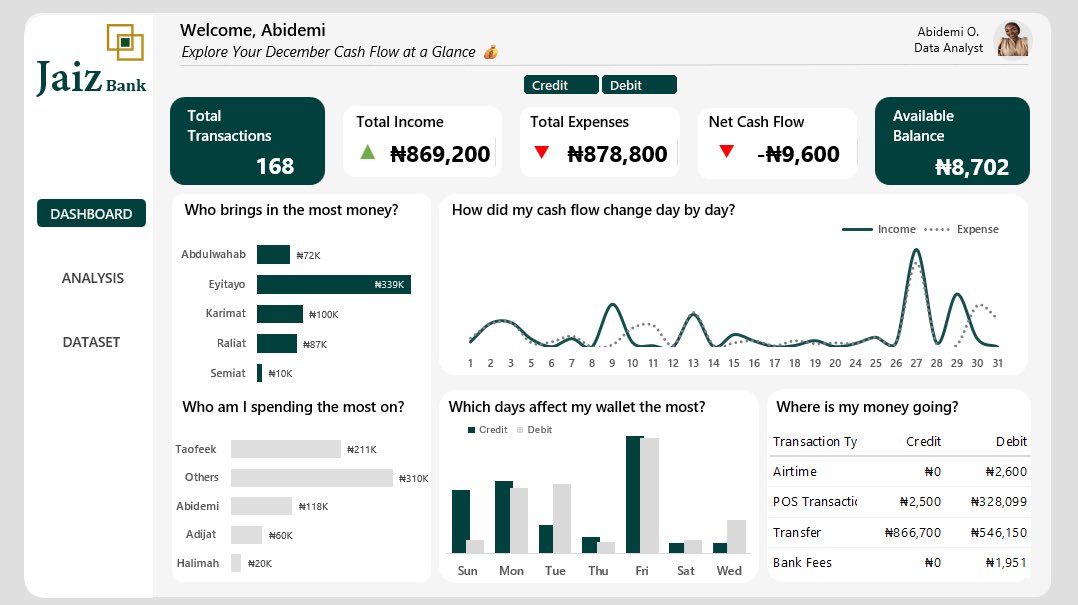Click the Credit legend swatch in weekday chart
1078x605 pixels.
point(471,430)
